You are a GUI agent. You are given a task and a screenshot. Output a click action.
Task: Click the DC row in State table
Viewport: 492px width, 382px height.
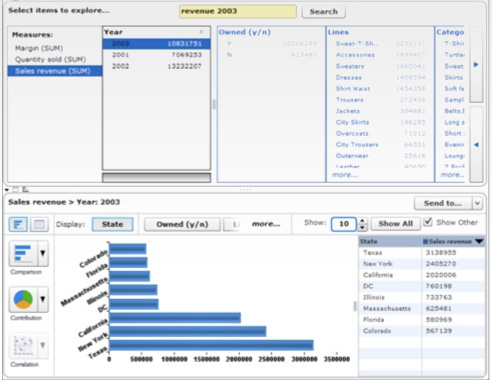click(422, 286)
